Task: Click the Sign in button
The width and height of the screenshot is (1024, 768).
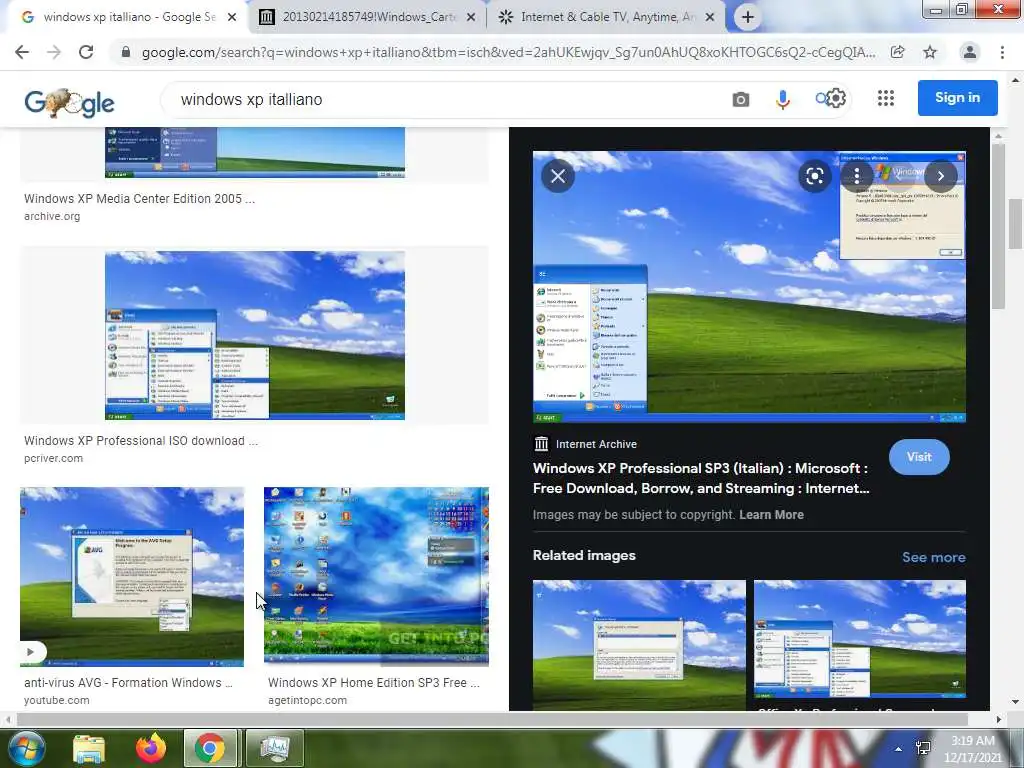Action: [957, 98]
